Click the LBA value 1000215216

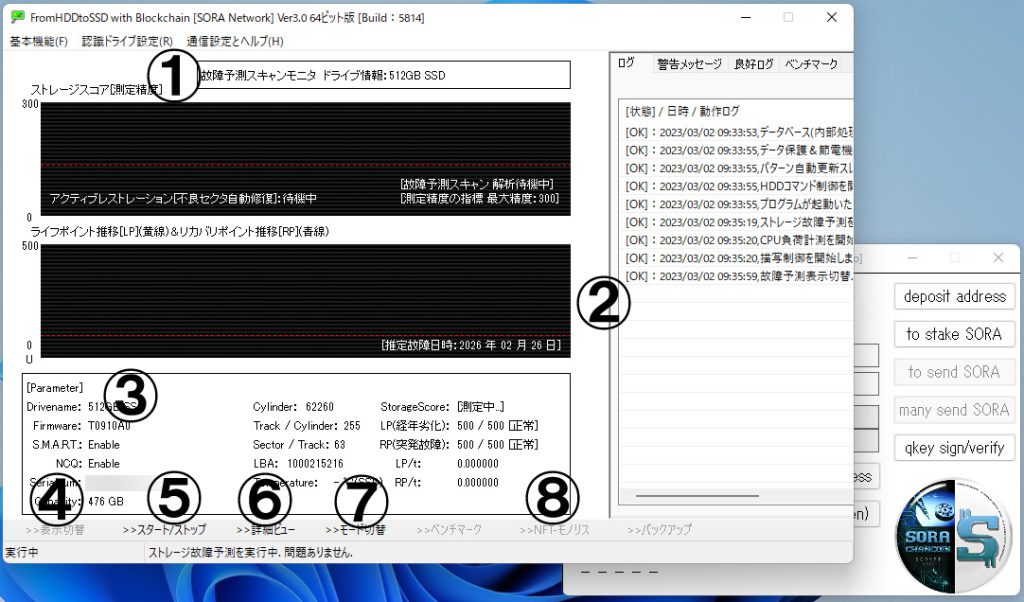tap(315, 464)
